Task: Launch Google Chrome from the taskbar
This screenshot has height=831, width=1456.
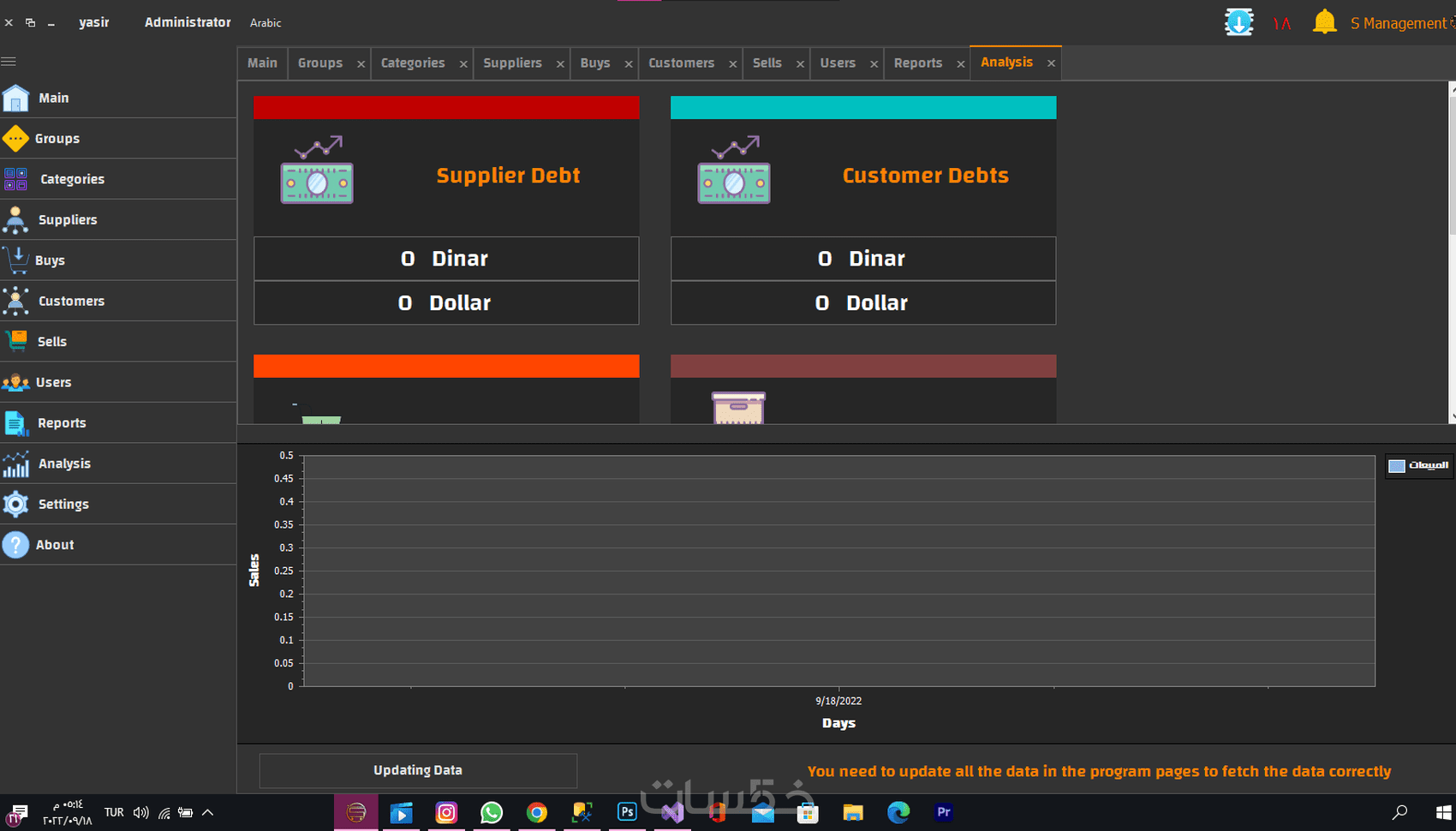Action: tap(537, 812)
